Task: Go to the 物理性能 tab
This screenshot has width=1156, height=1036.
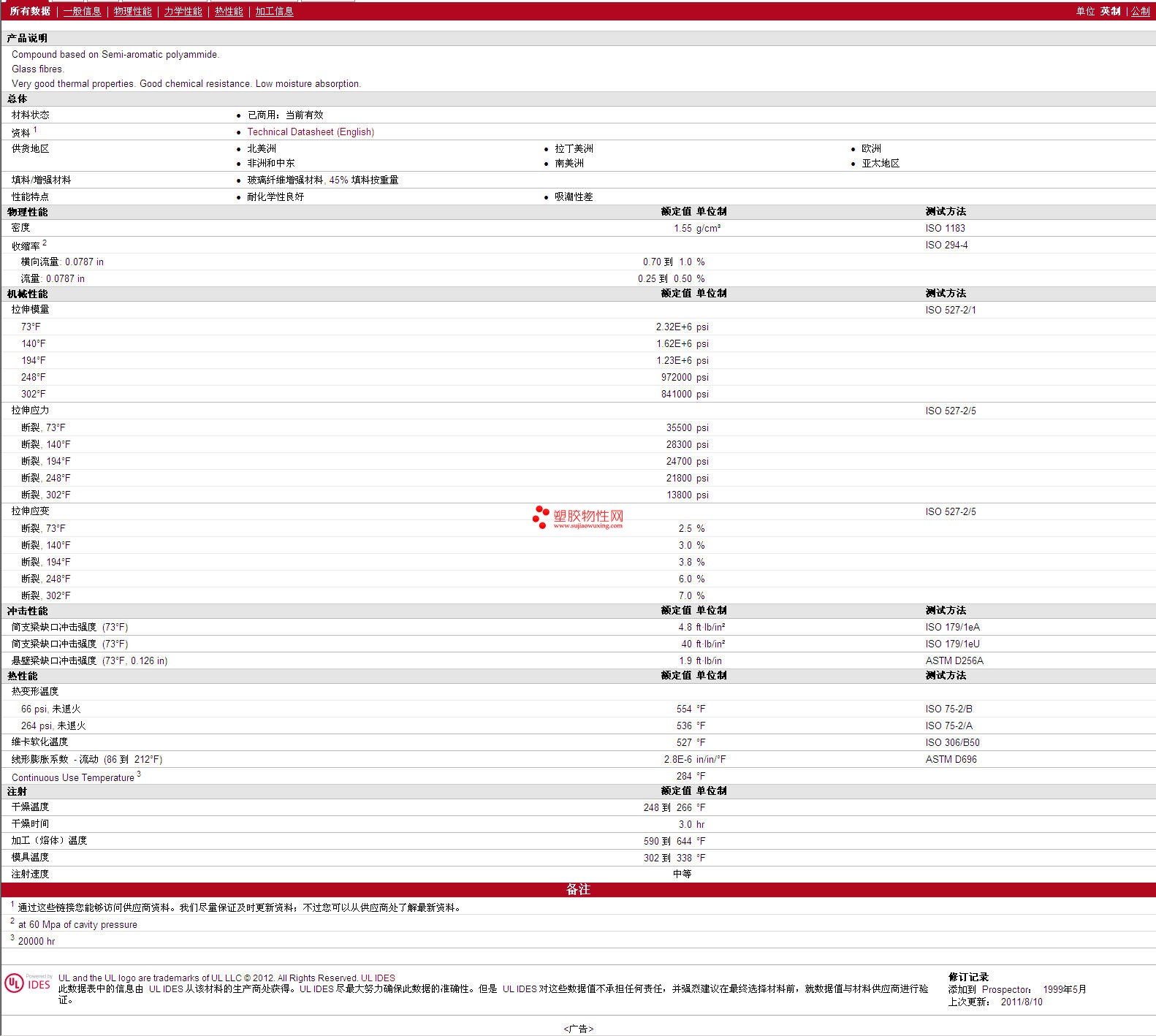Action: [x=132, y=11]
